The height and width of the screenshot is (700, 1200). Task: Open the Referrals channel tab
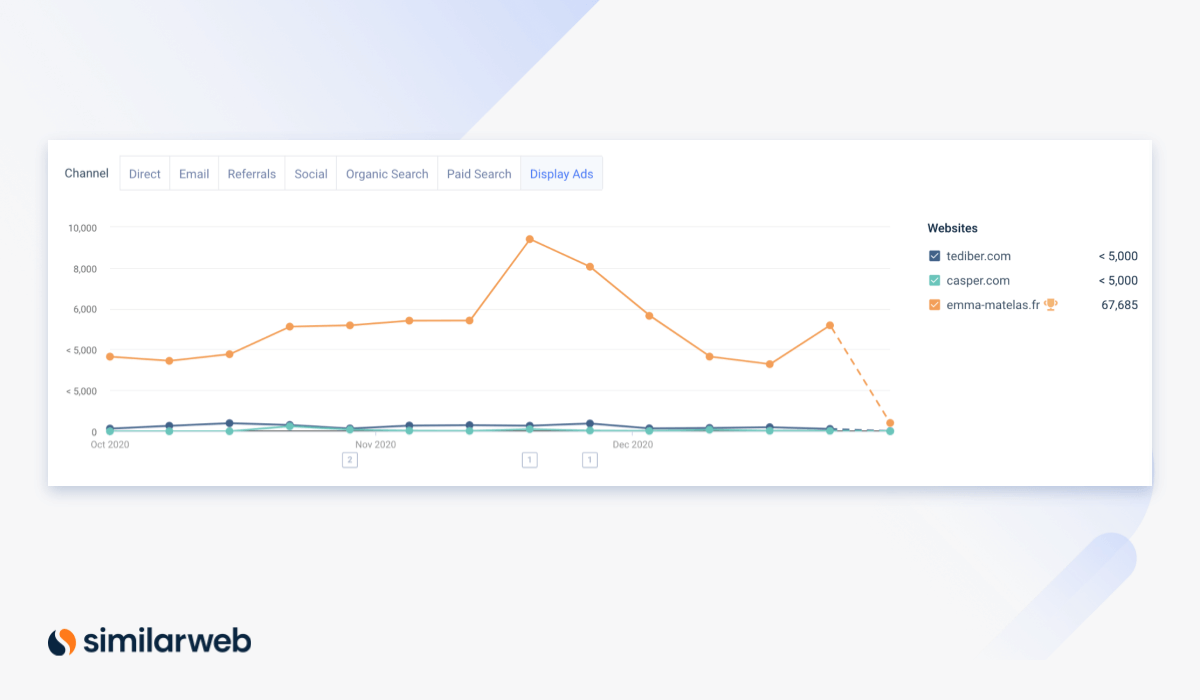(x=251, y=174)
